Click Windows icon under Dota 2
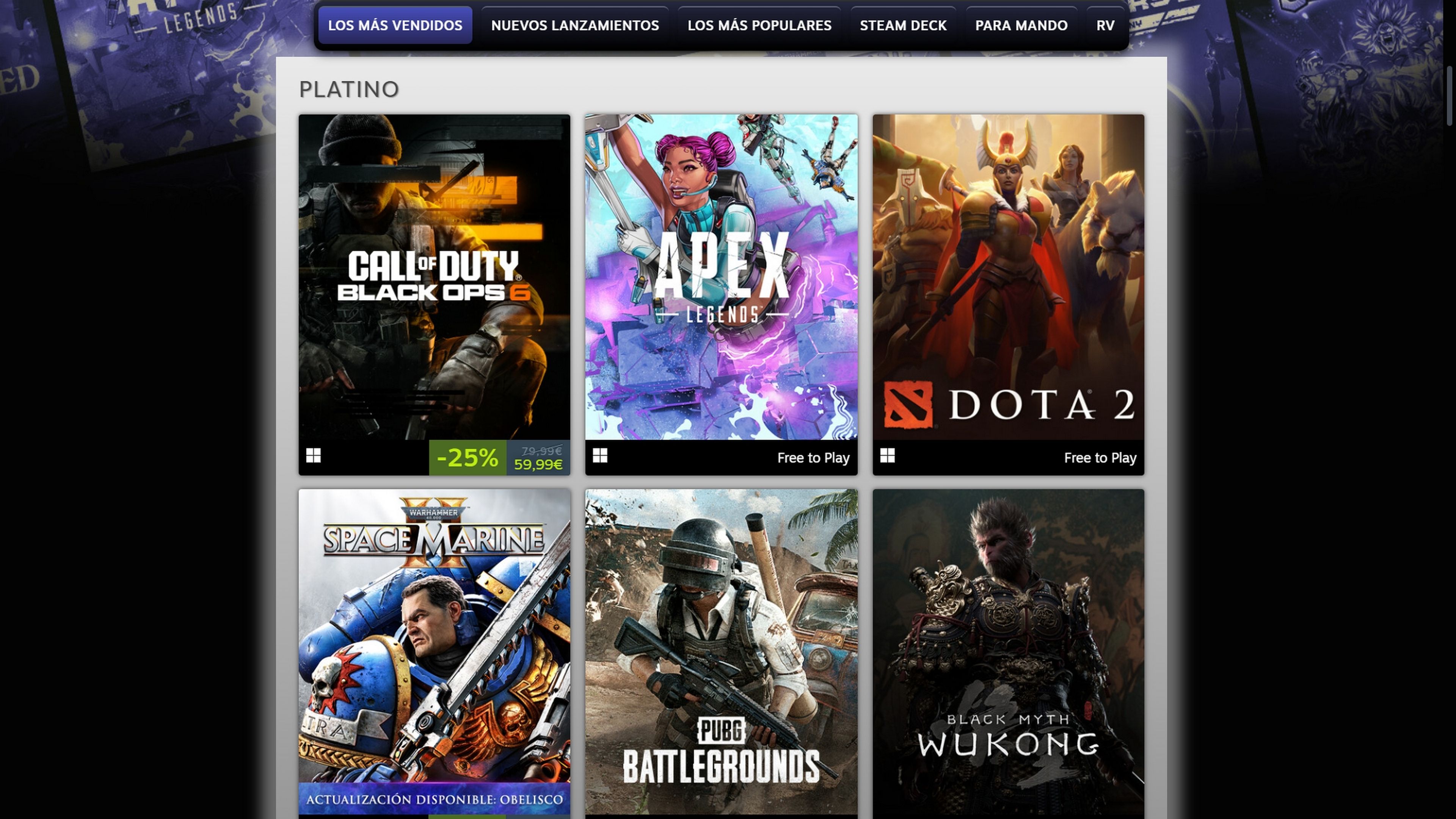Viewport: 1456px width, 819px height. point(887,455)
